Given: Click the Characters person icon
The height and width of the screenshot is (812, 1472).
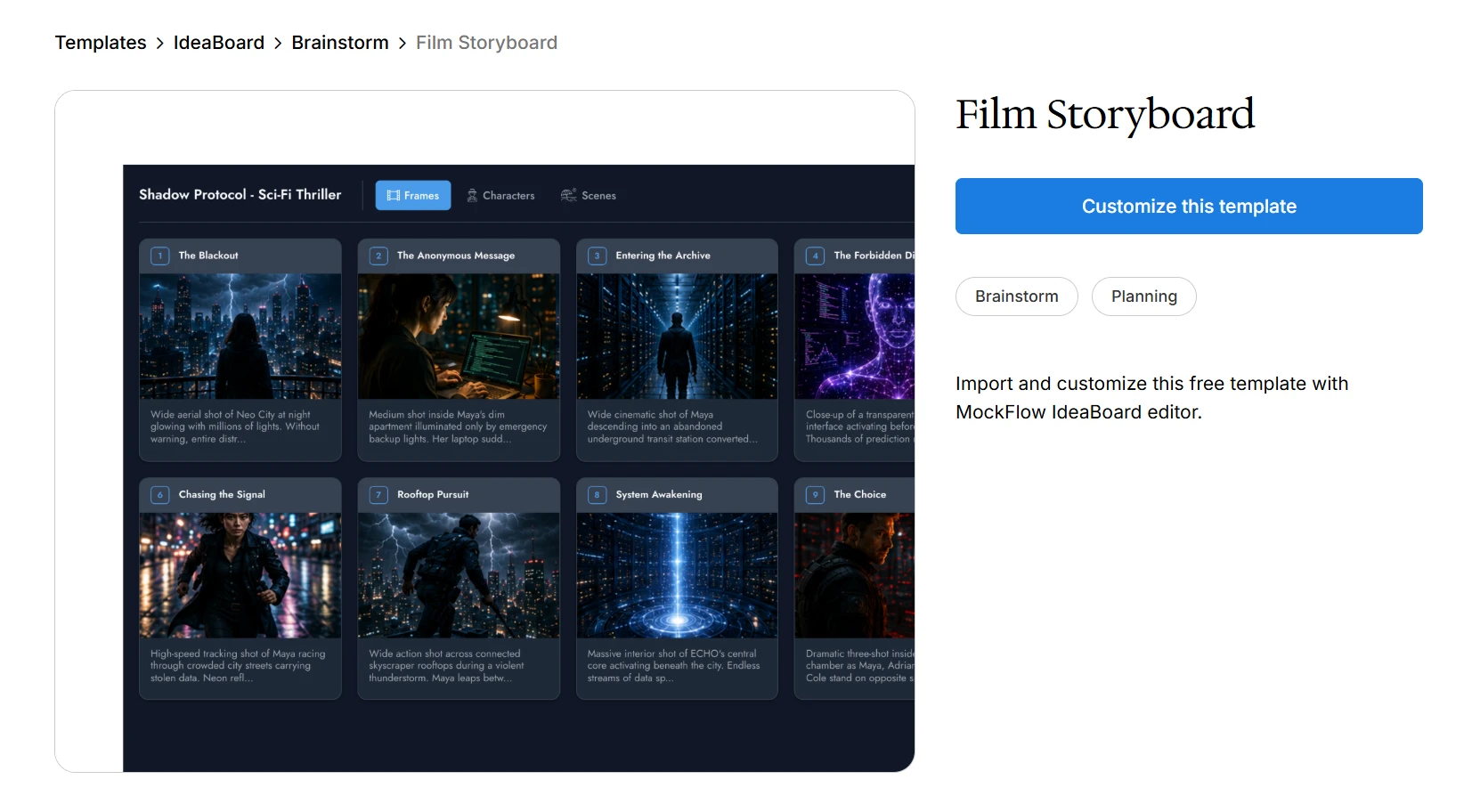Looking at the screenshot, I should 472,195.
